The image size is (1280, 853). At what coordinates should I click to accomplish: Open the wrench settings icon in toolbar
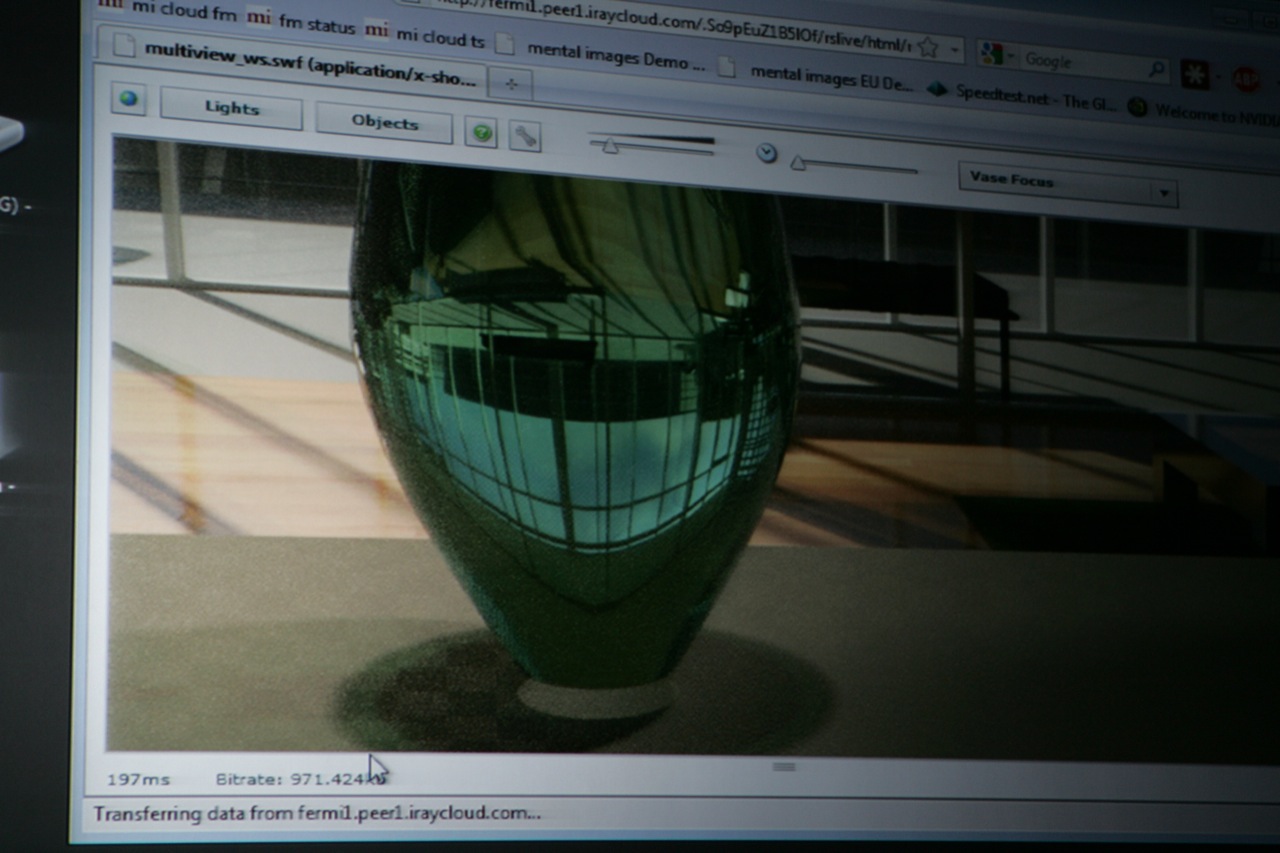point(525,135)
